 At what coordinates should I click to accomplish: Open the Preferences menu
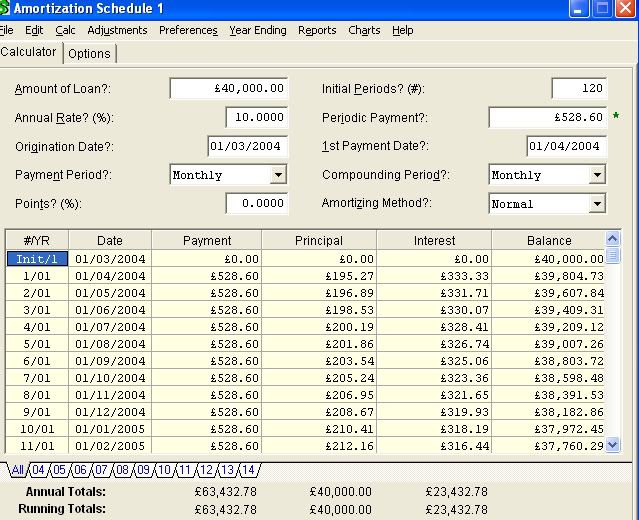(x=188, y=30)
